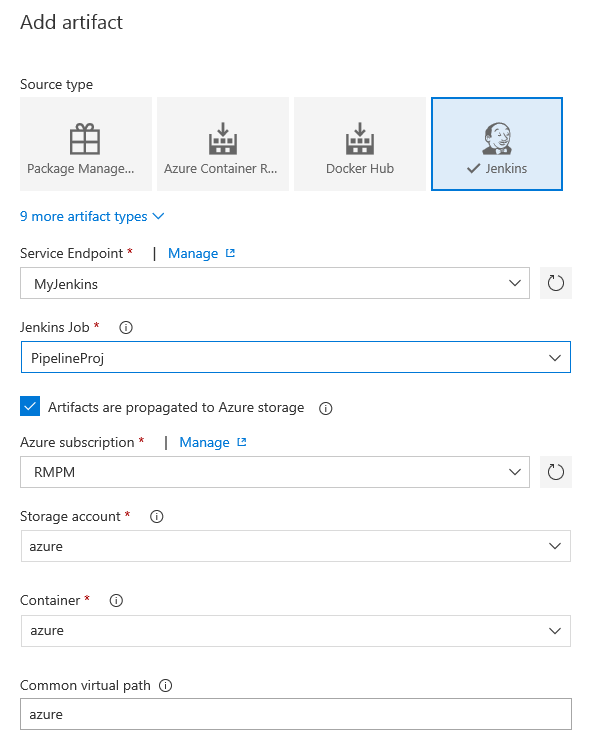Click the Add artifact heading text
Image resolution: width=595 pixels, height=744 pixels.
pyautogui.click(x=72, y=22)
